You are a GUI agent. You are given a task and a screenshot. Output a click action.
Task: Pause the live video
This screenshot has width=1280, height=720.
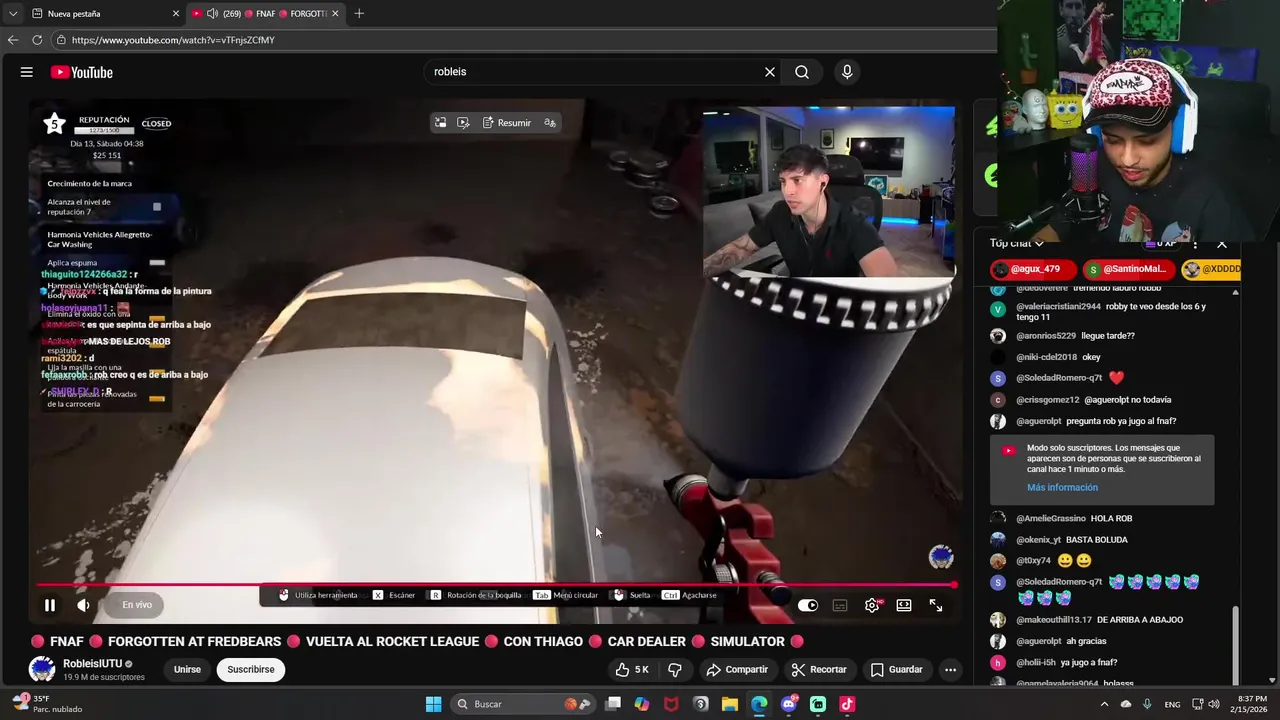click(x=49, y=605)
